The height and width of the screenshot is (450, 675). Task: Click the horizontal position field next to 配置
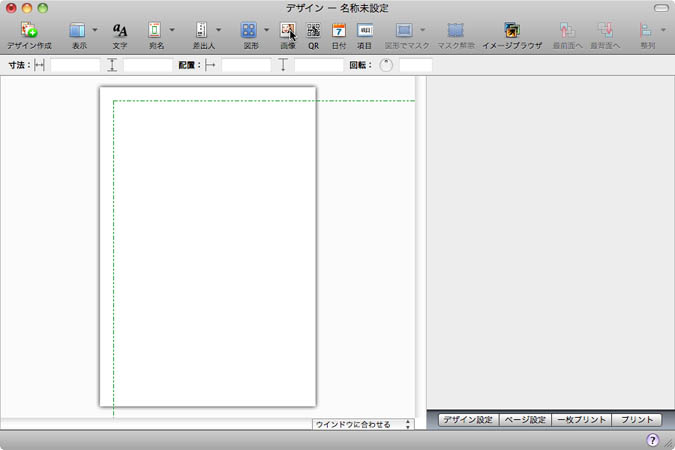pos(246,66)
